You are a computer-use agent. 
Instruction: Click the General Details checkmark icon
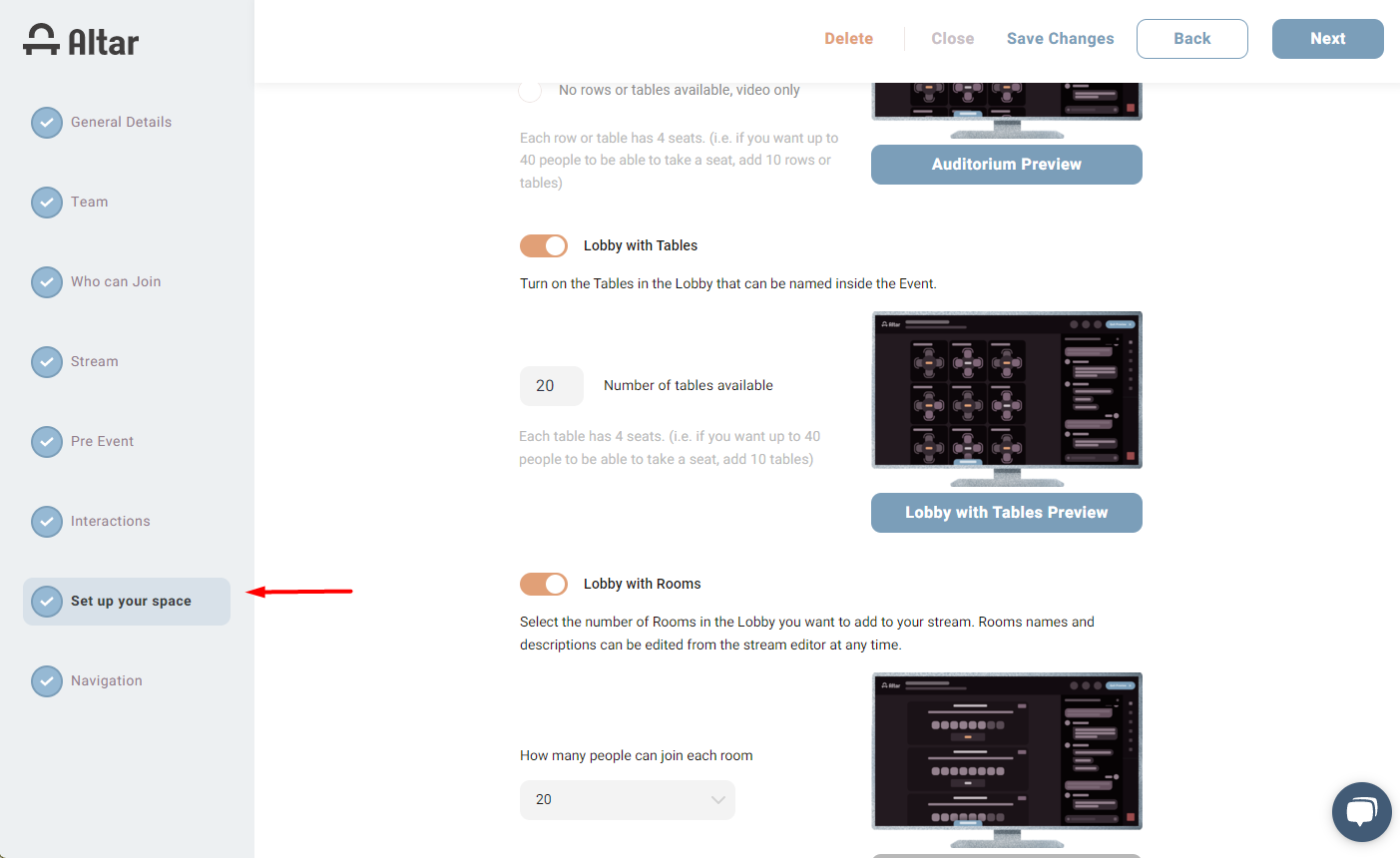[47, 122]
